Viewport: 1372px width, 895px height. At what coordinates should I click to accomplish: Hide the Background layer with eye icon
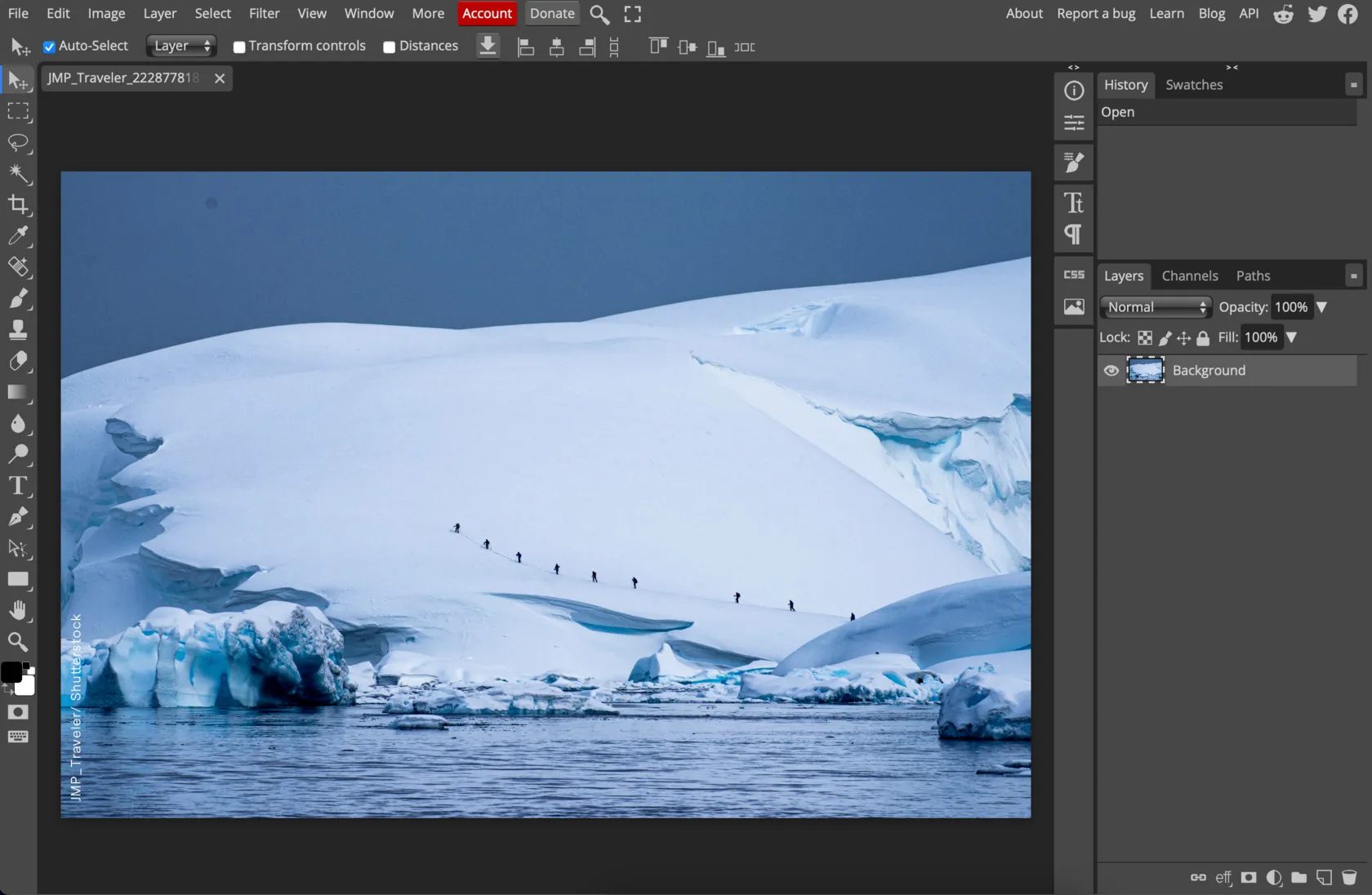[x=1111, y=371]
